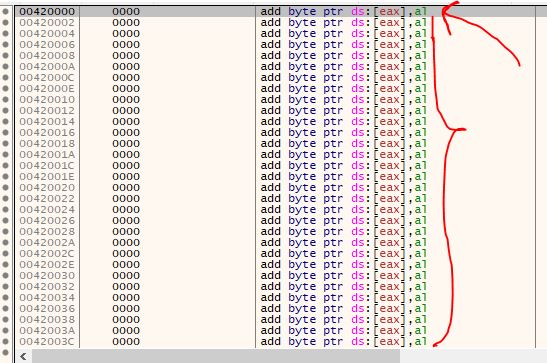Toggle breakpoint dot at address 00420000
This screenshot has height=363, width=547.
tap(5, 12)
